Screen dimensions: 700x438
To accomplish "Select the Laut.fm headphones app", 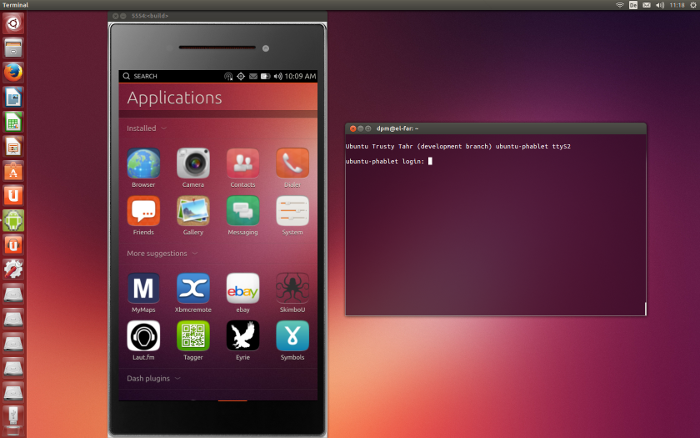I will pos(143,336).
